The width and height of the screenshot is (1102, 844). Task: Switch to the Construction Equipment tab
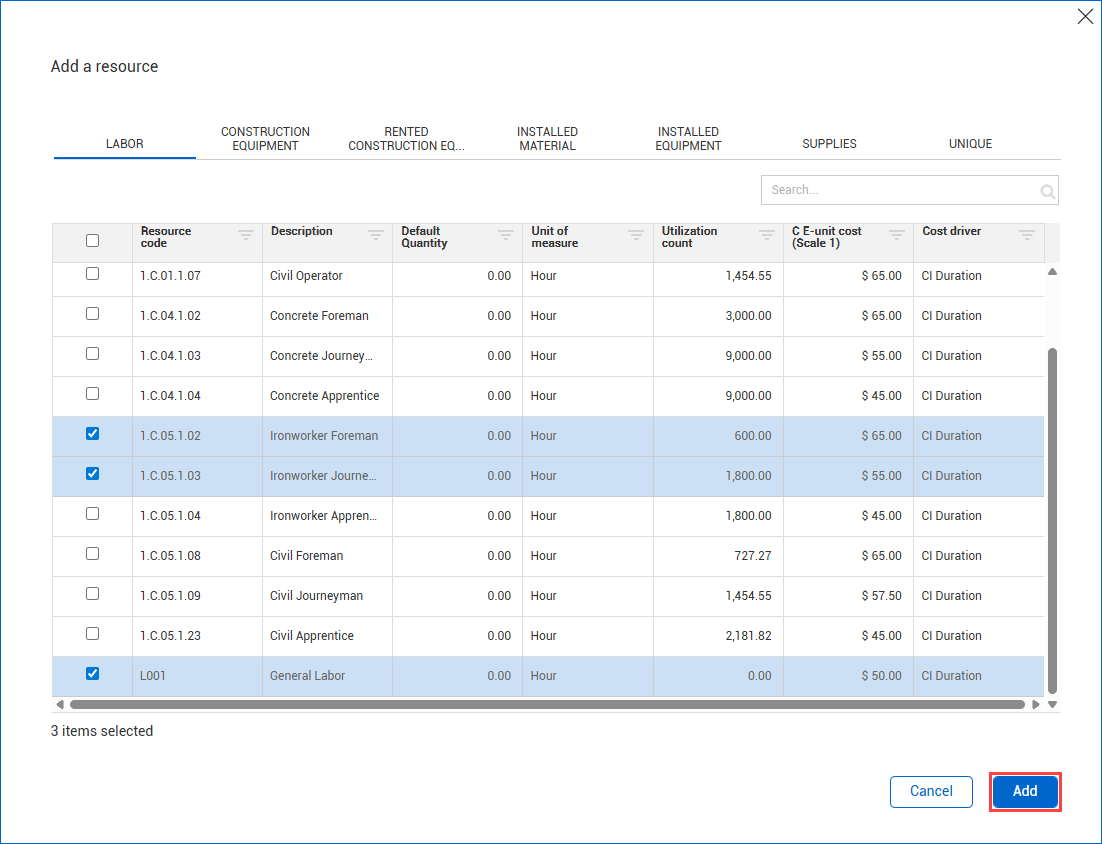(265, 139)
